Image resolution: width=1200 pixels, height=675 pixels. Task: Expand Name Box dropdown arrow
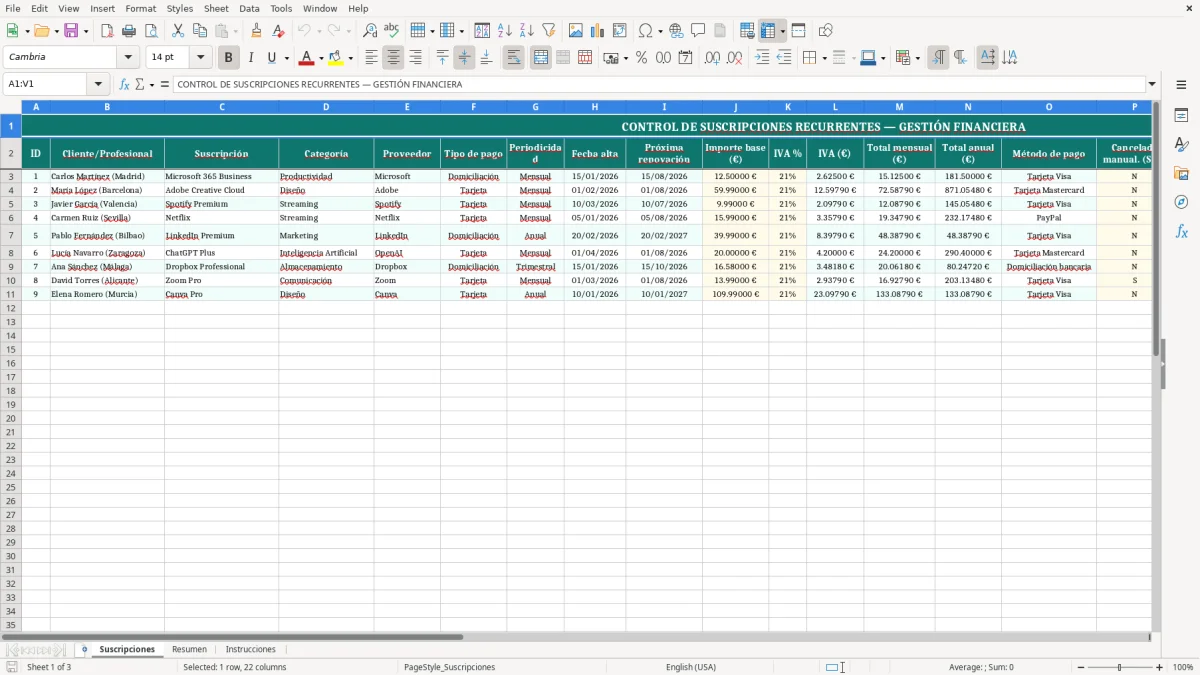(x=98, y=85)
